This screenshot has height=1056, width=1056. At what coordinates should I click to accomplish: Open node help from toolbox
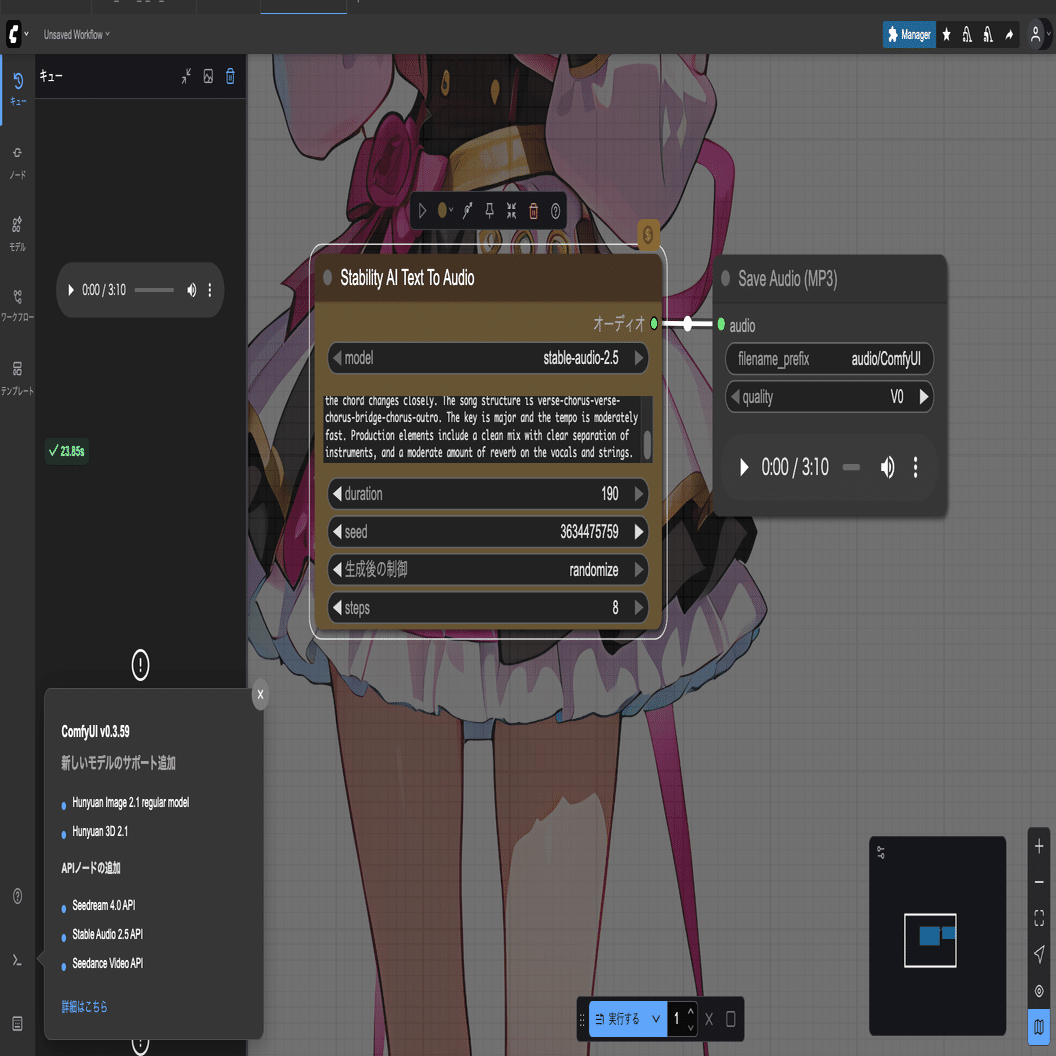(x=556, y=211)
